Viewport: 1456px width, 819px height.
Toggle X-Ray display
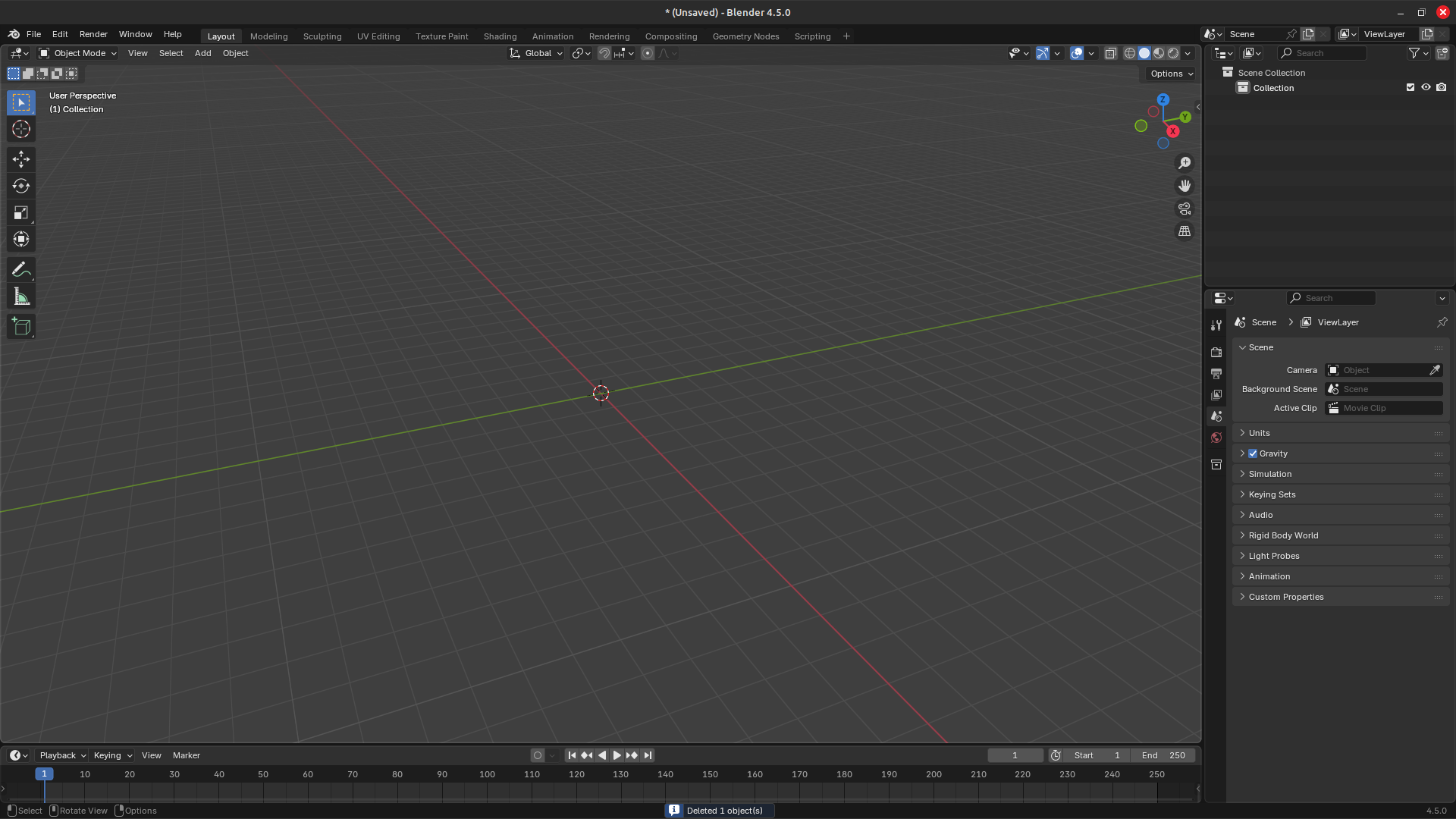tap(1110, 53)
